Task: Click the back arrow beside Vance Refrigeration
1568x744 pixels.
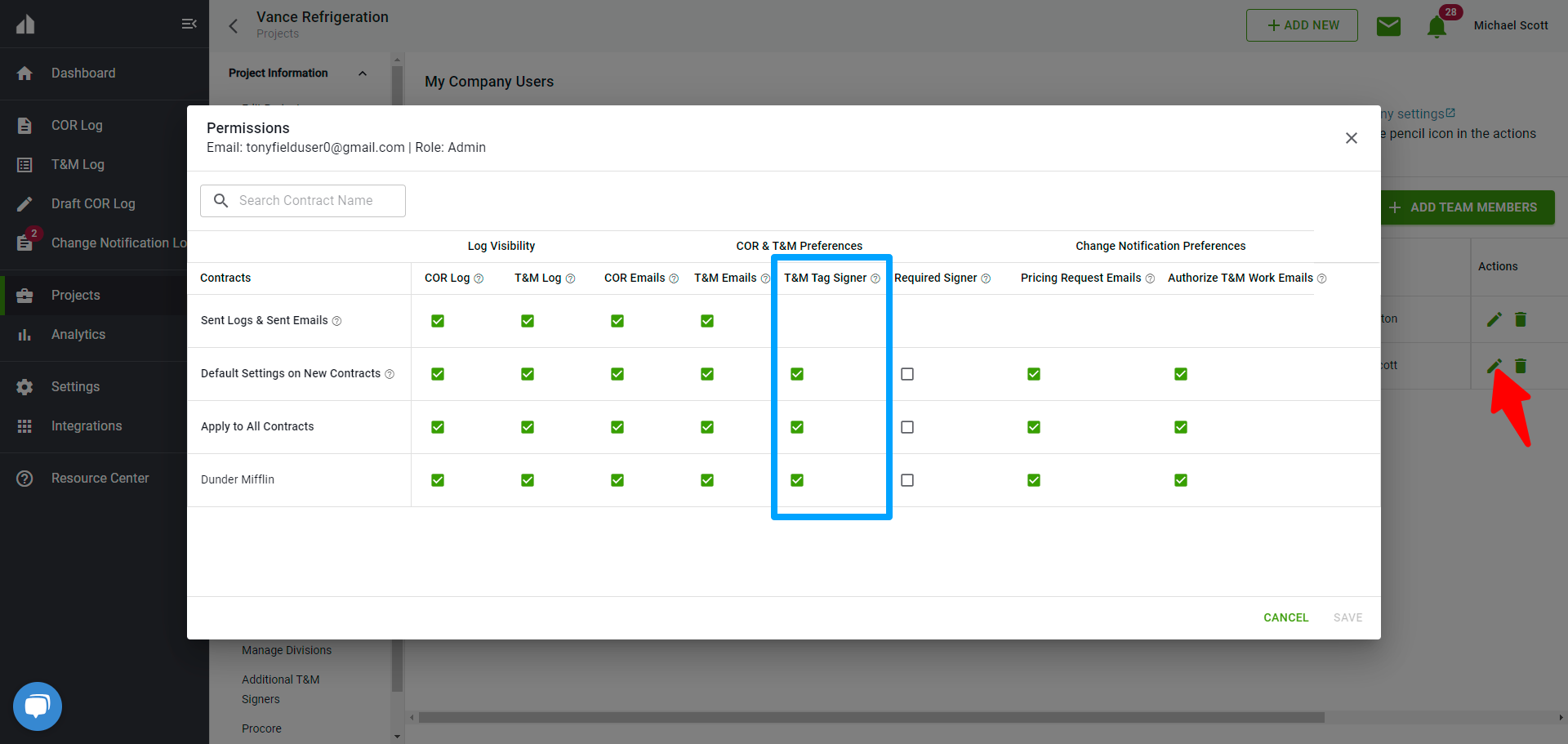Action: [234, 26]
